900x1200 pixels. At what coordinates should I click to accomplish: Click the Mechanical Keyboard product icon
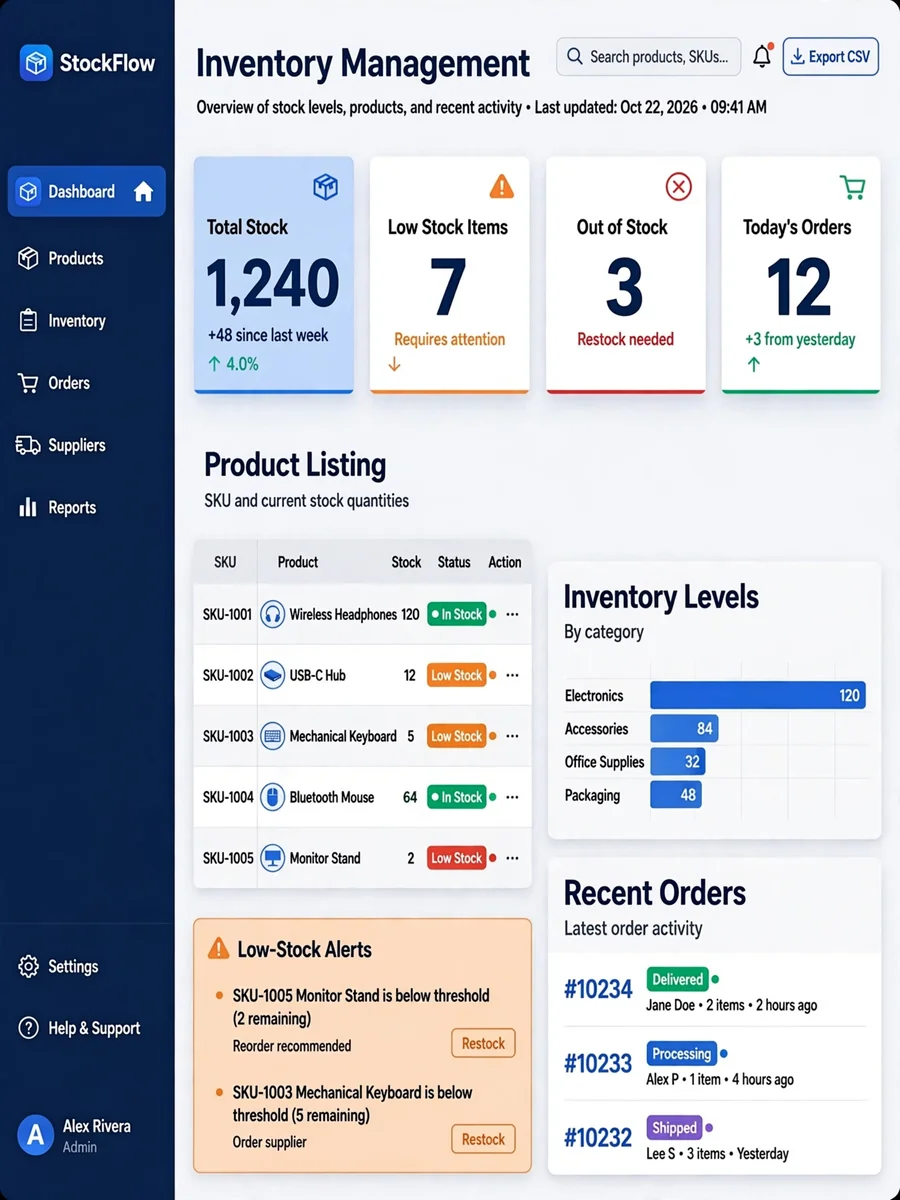(x=272, y=736)
